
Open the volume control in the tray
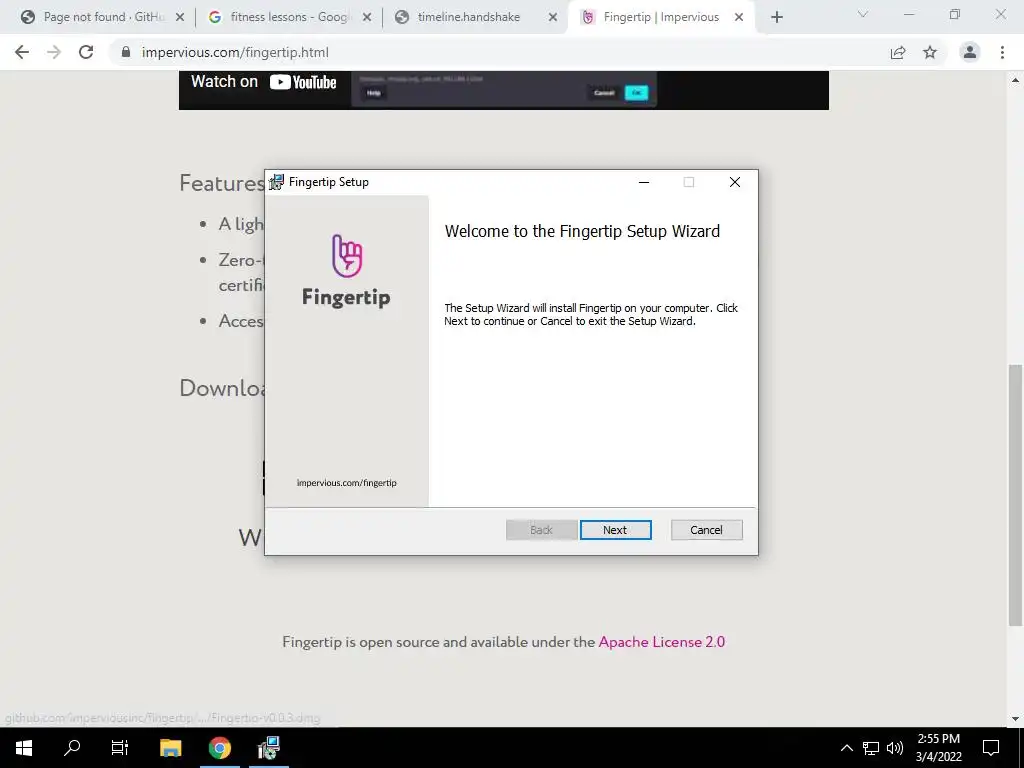click(x=895, y=748)
